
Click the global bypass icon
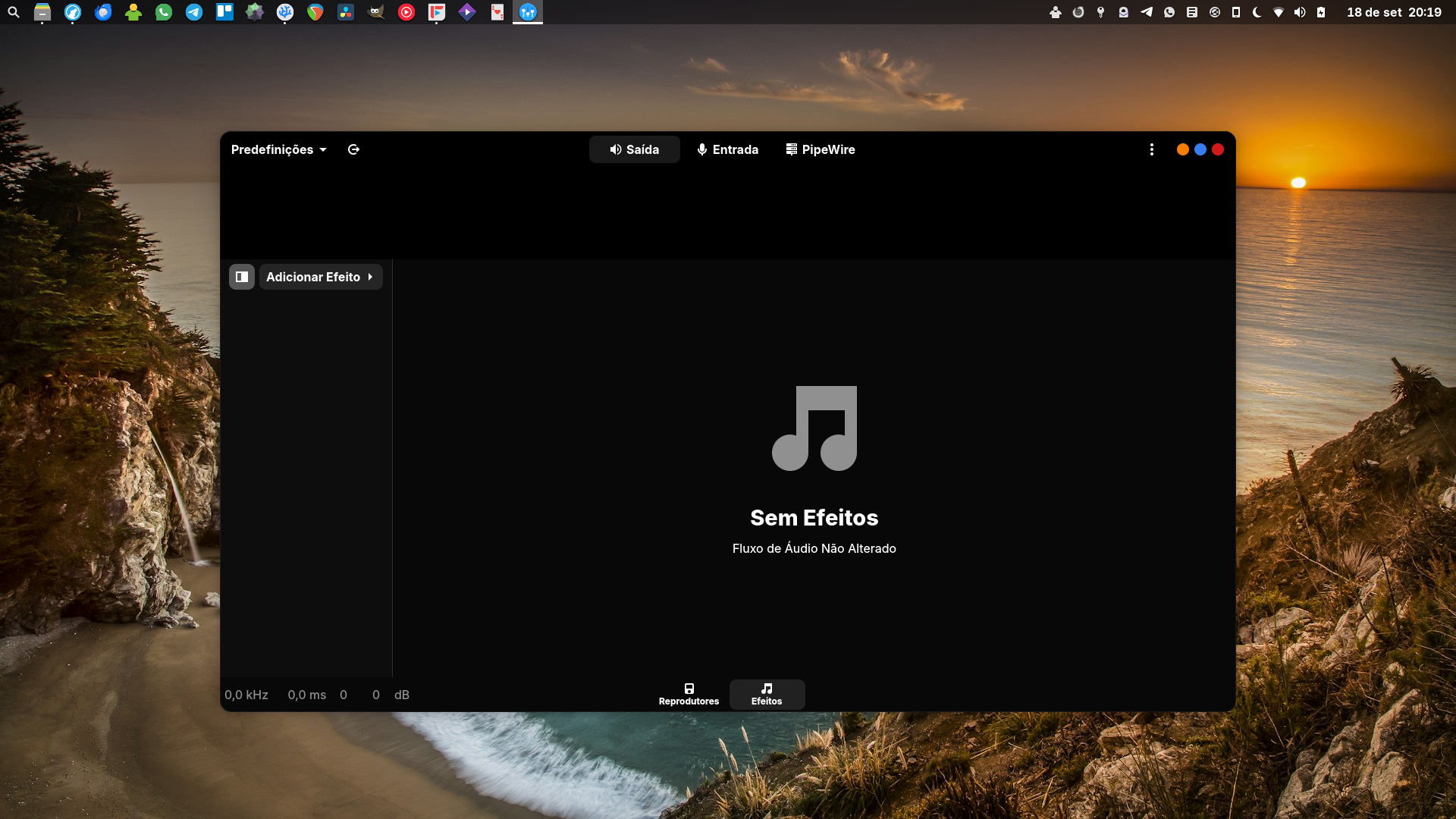click(353, 149)
